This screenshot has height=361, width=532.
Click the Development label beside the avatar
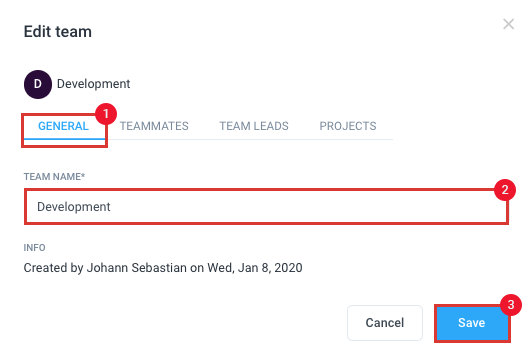click(x=93, y=84)
